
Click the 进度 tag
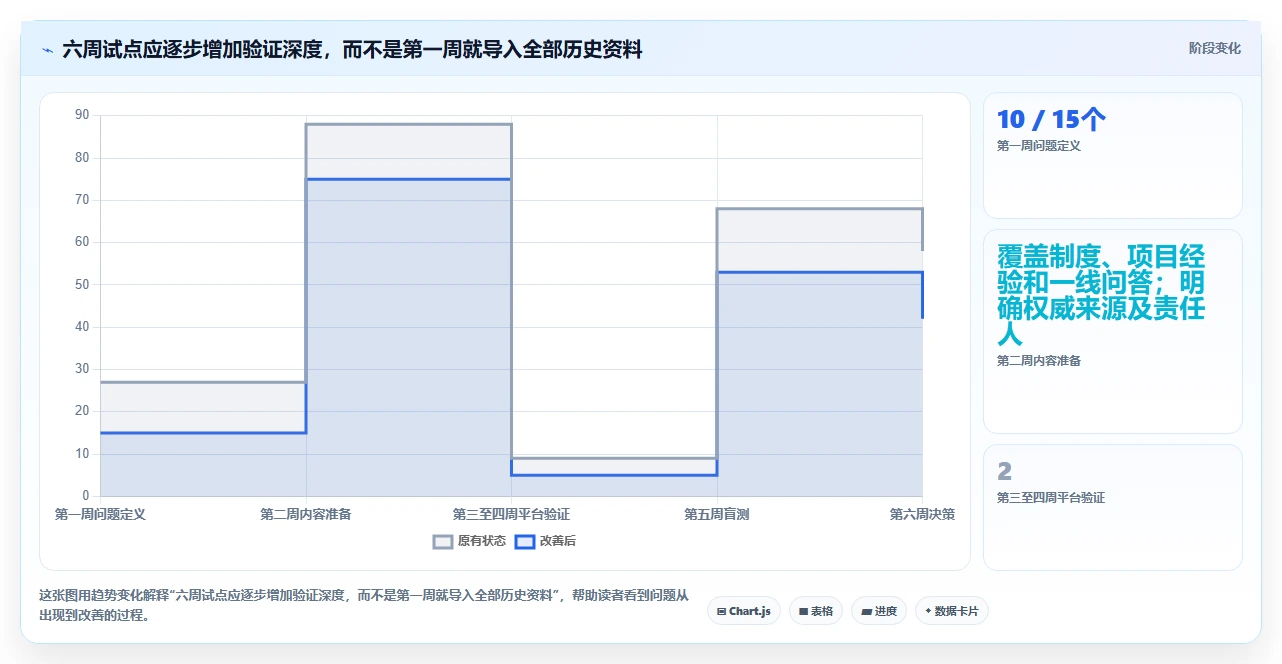point(879,611)
